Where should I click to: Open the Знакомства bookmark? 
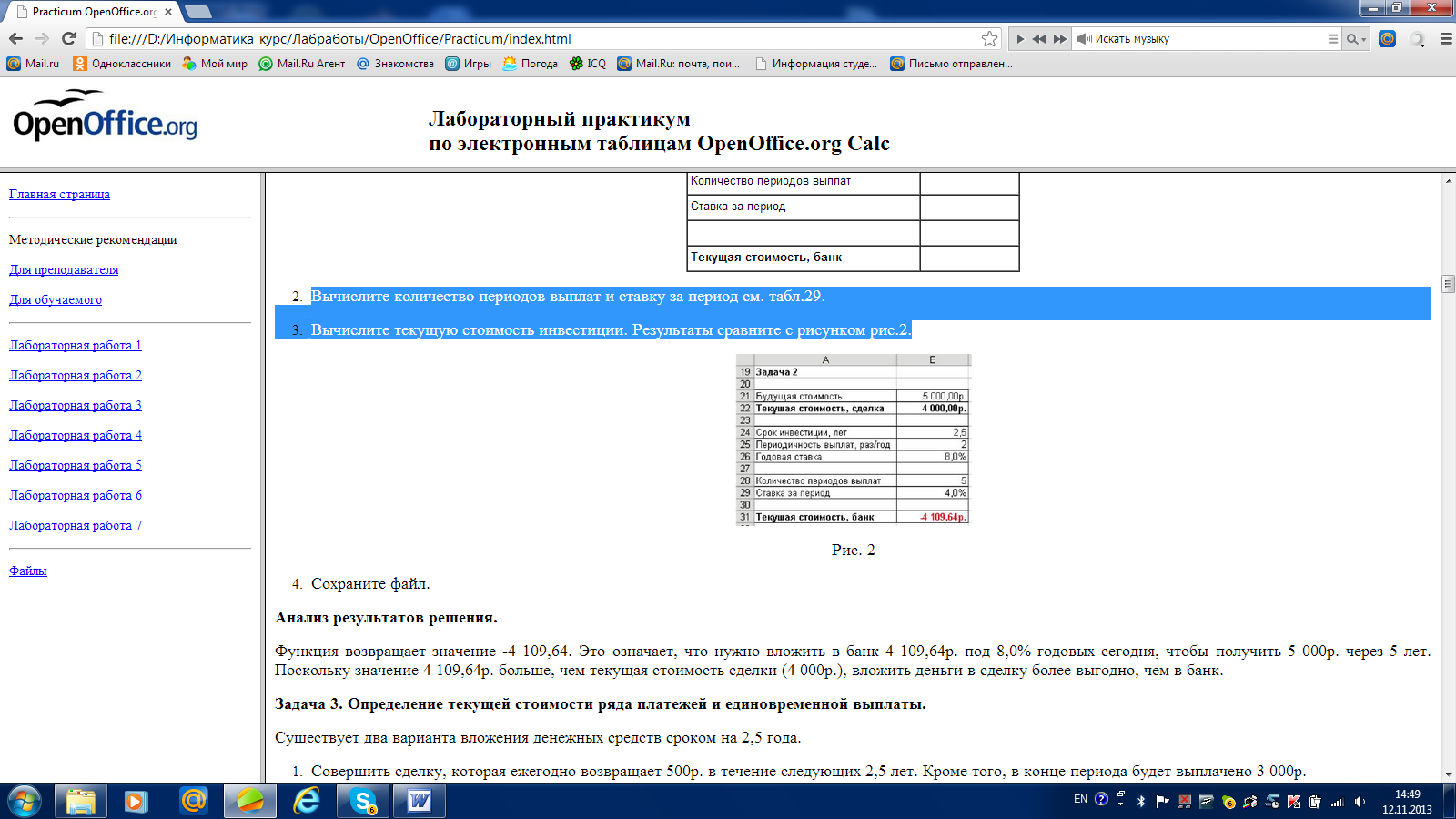395,64
